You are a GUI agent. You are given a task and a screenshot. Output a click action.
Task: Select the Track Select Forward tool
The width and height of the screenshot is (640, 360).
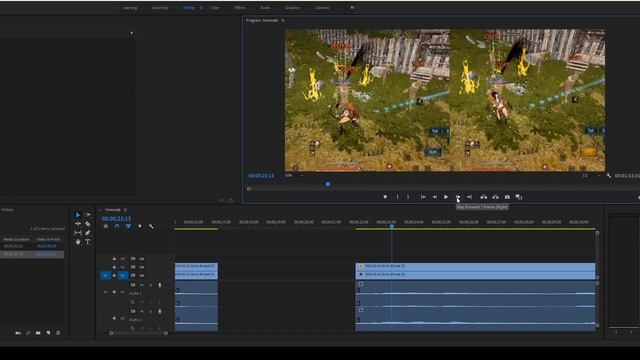pyautogui.click(x=87, y=215)
